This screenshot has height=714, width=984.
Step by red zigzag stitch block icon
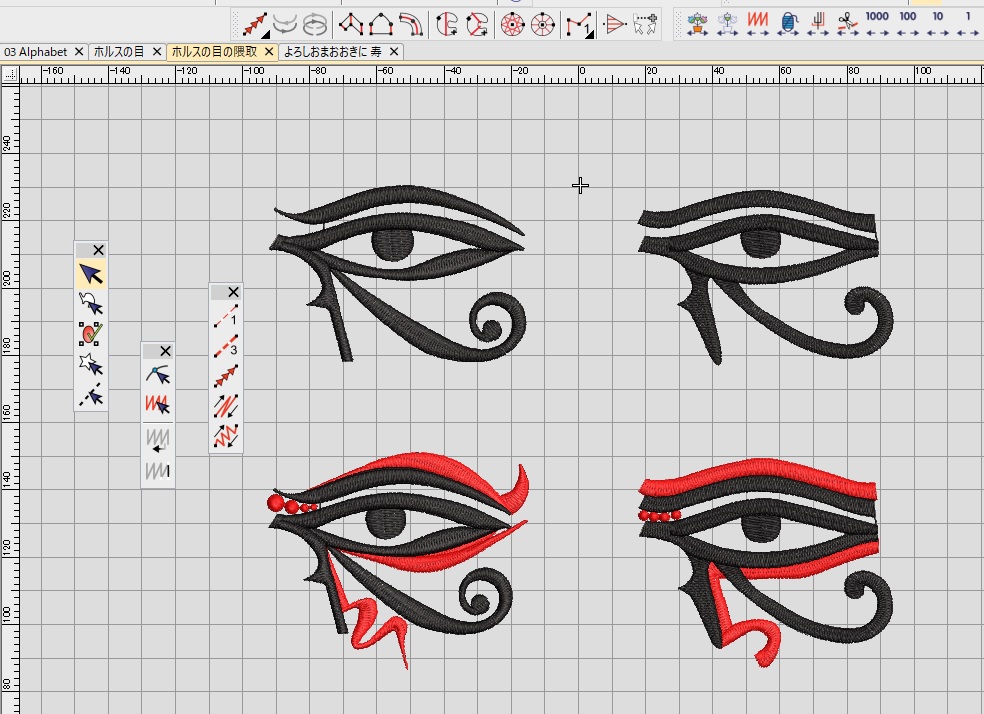tap(757, 24)
